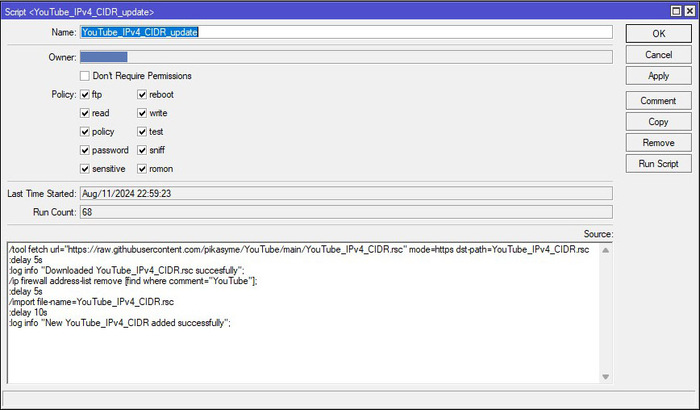
Task: Close the script window
Action: (x=690, y=11)
